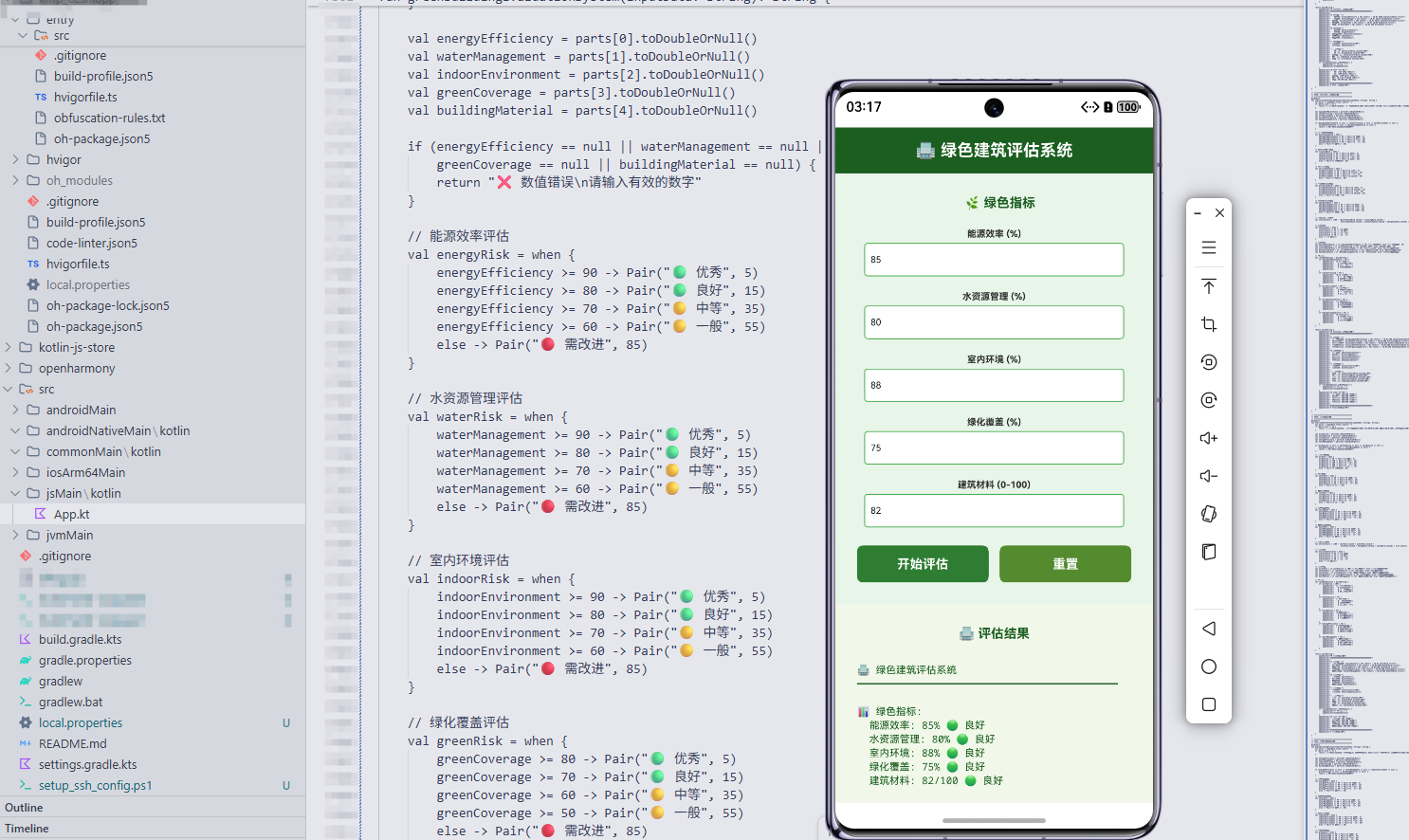Minimize the emulator toolbar panel
Screen dimensions: 1409x840
[1198, 213]
